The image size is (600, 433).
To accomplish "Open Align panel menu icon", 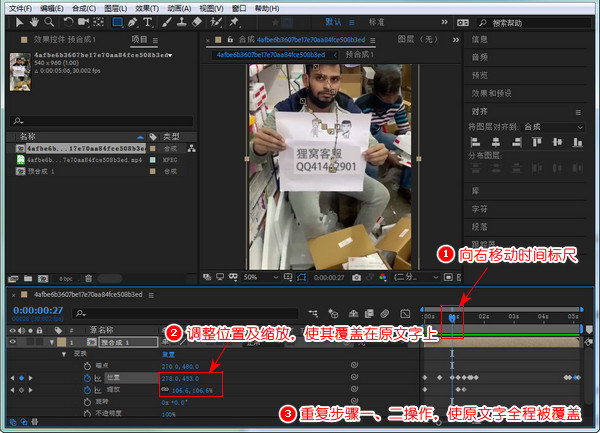I will point(578,112).
